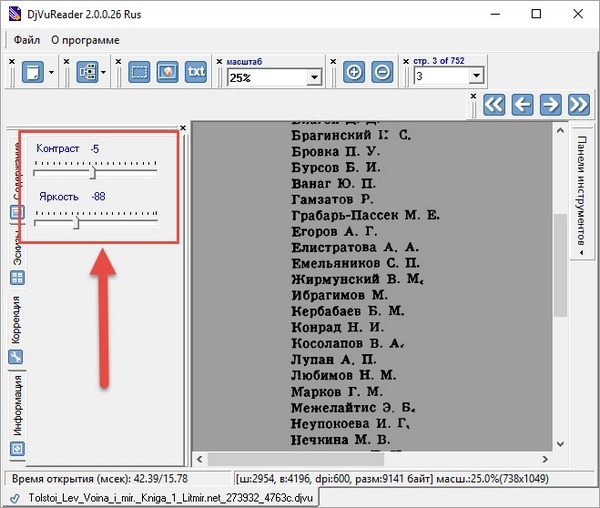The width and height of the screenshot is (600, 508).
Task: Go to the previous page arrow
Action: point(521,104)
